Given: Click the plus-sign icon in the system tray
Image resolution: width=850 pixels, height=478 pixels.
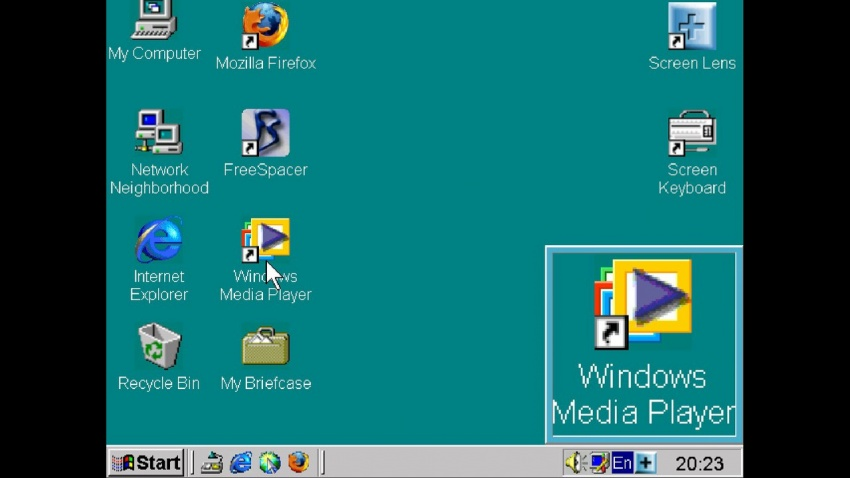Looking at the screenshot, I should 646,462.
